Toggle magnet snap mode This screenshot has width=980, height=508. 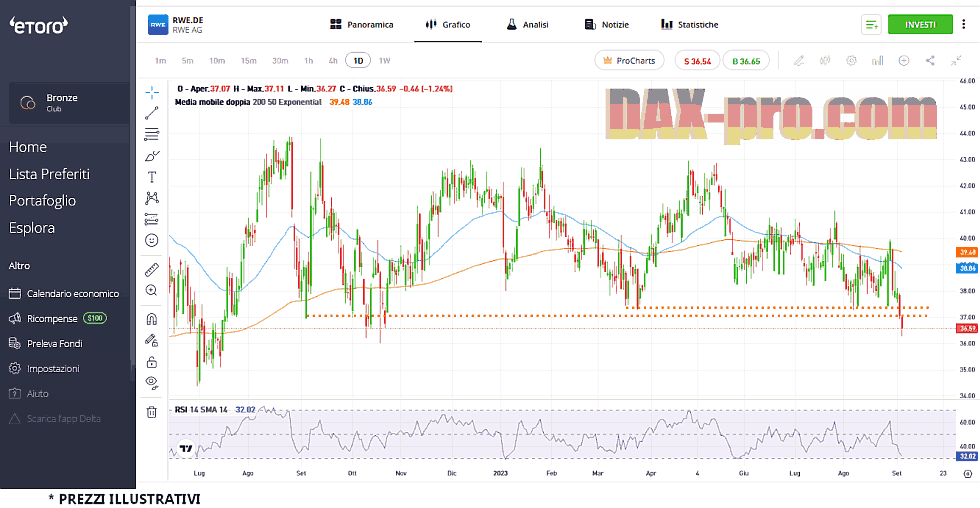pyautogui.click(x=152, y=319)
